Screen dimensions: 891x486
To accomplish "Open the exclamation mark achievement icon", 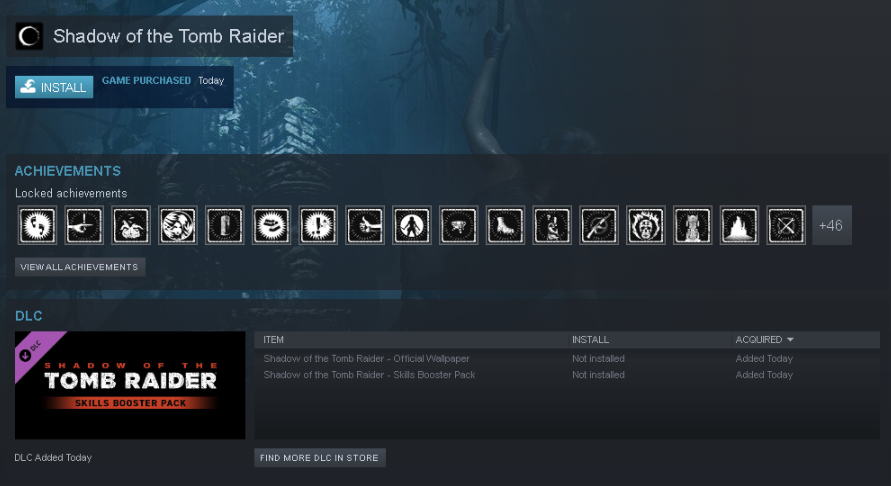I will click(318, 225).
